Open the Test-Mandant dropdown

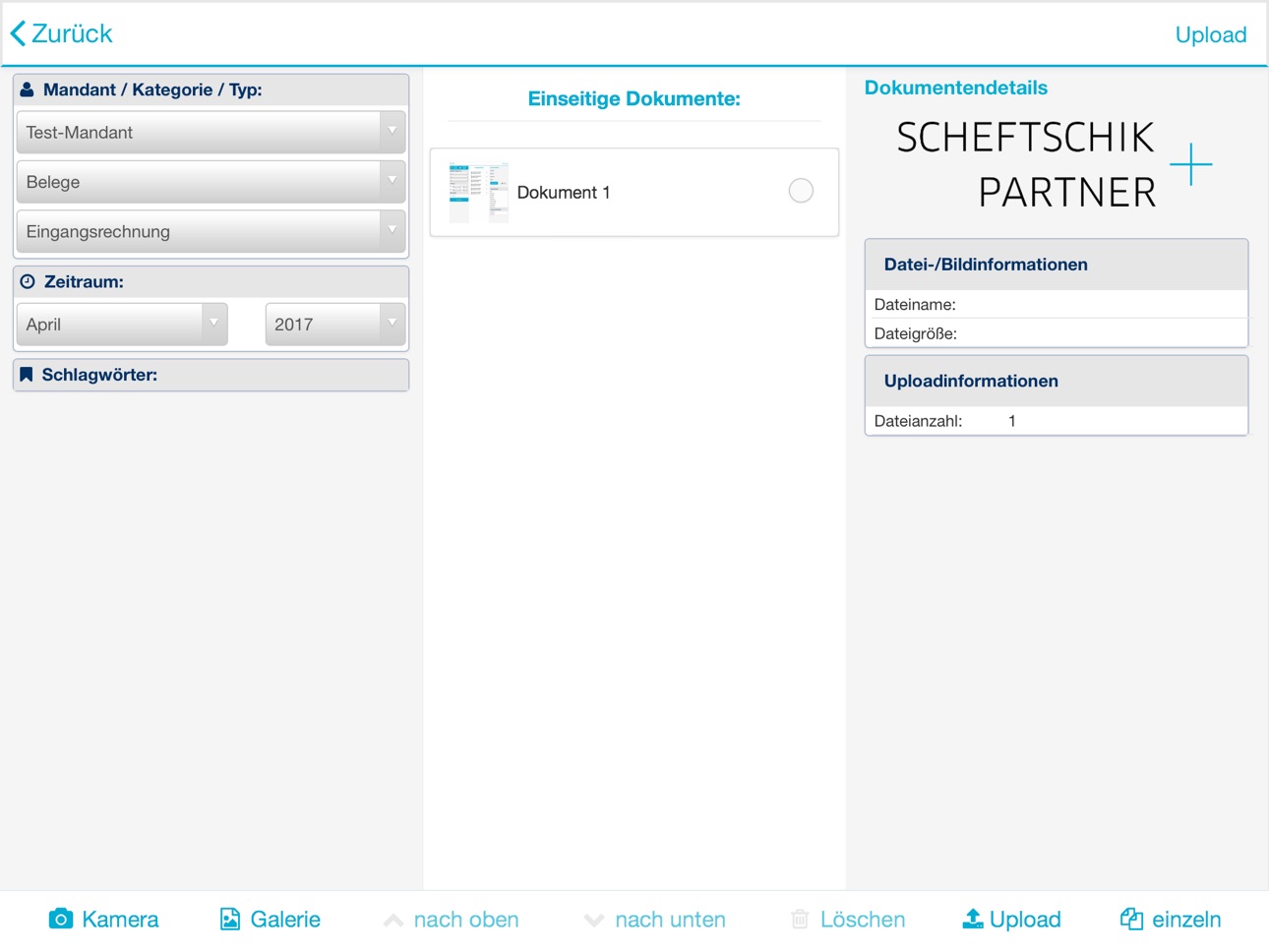tap(211, 132)
